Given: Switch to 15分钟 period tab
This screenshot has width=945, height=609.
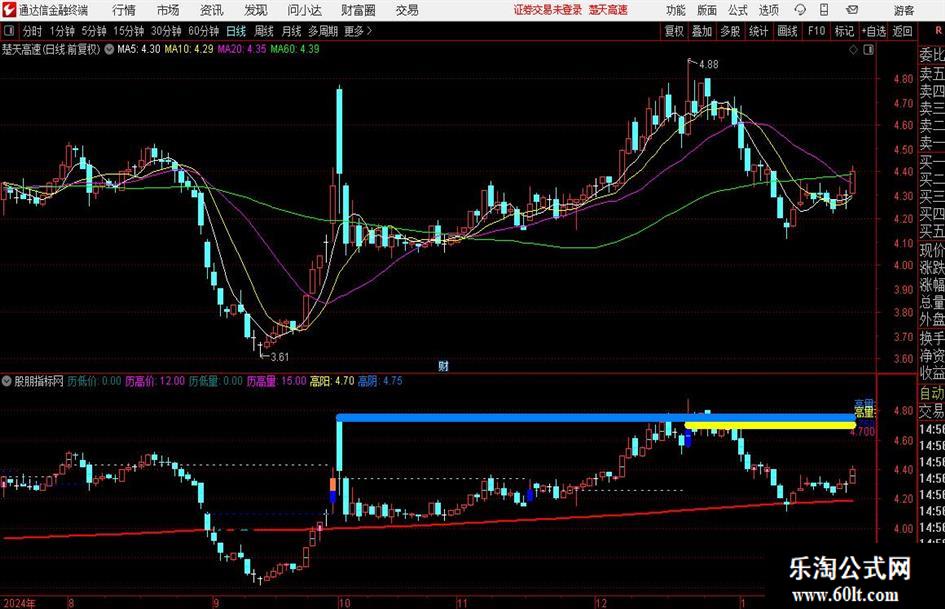Looking at the screenshot, I should coord(128,31).
